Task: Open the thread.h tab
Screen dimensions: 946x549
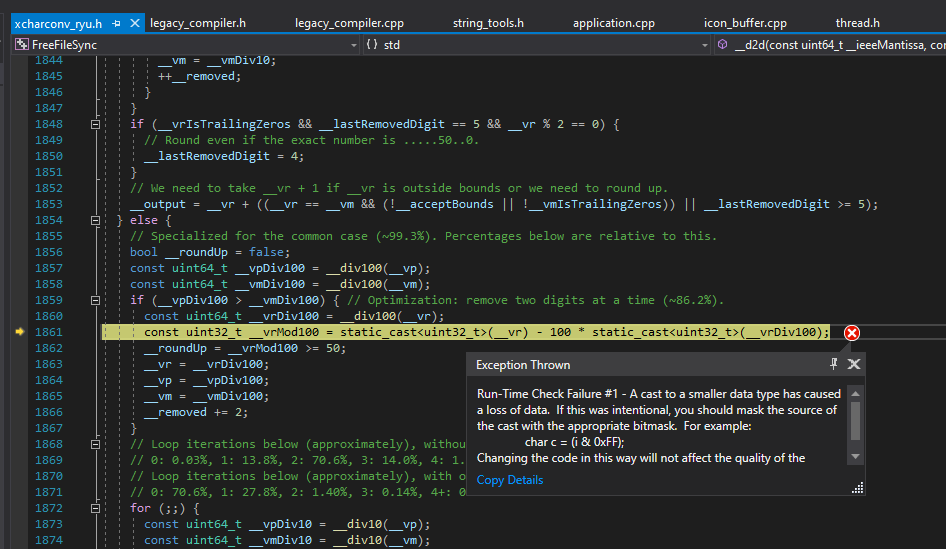Action: click(x=857, y=24)
